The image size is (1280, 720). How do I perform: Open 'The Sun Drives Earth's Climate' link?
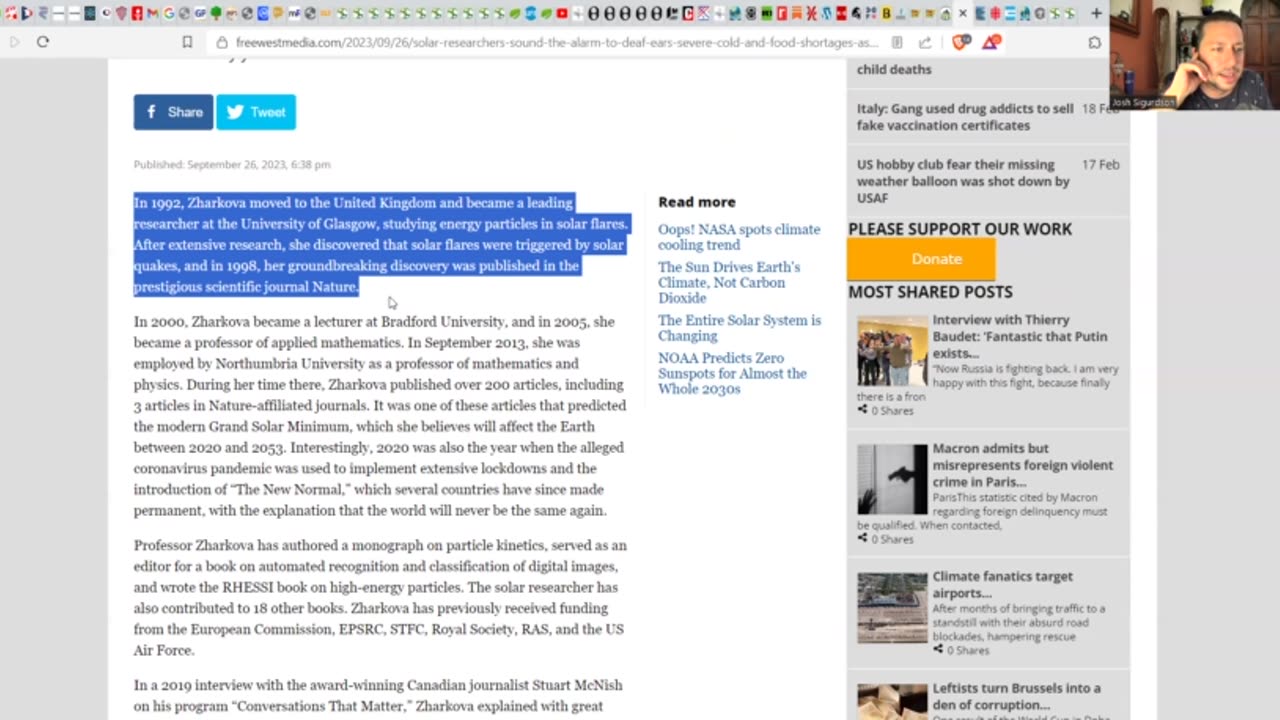pyautogui.click(x=729, y=283)
